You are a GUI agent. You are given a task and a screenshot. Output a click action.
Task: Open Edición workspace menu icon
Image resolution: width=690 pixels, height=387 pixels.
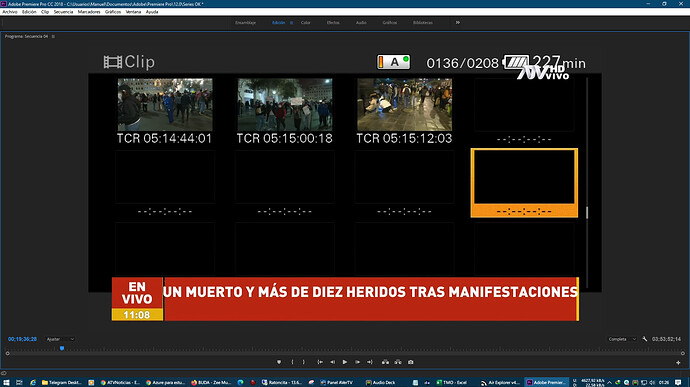point(291,22)
